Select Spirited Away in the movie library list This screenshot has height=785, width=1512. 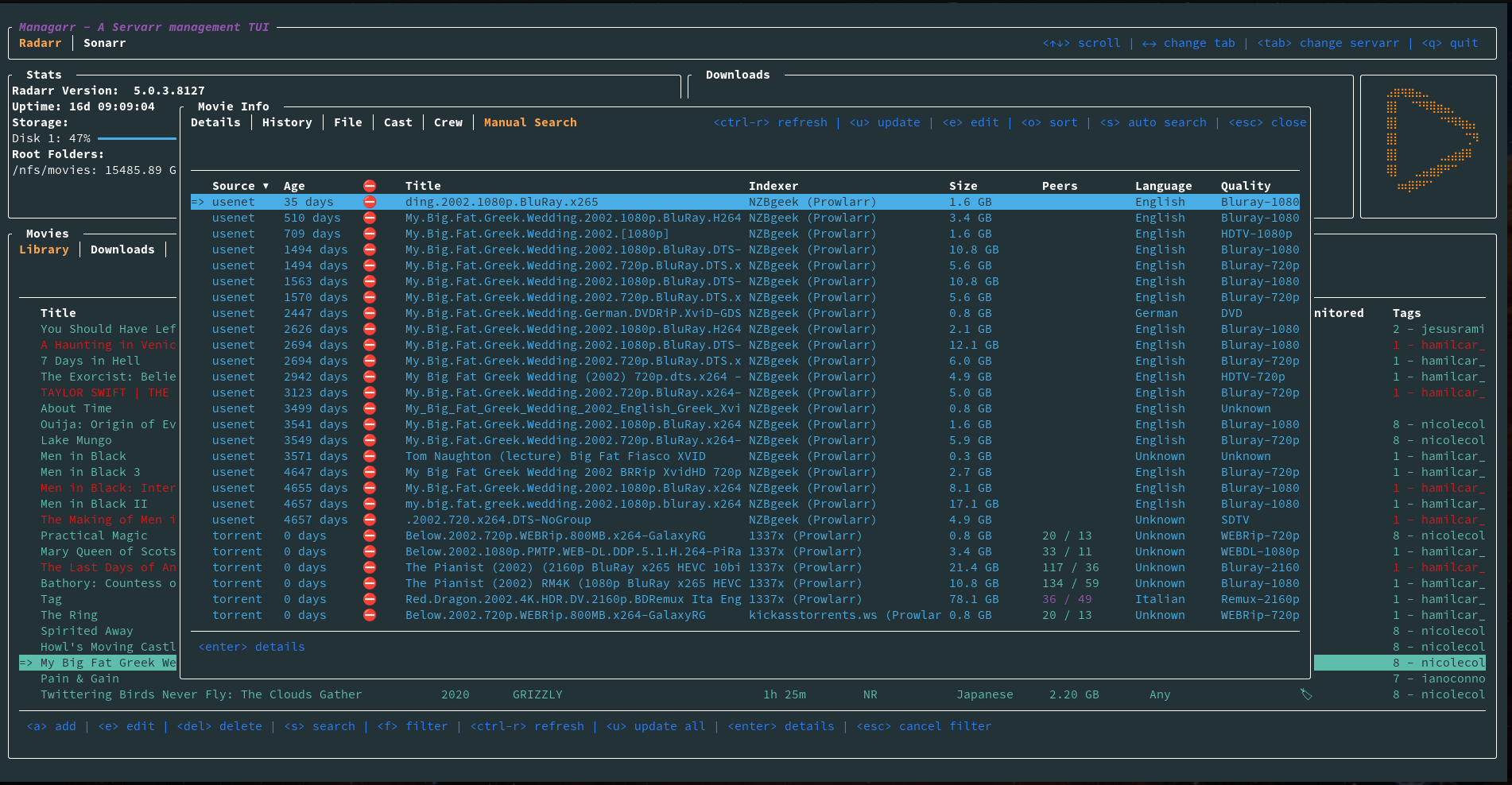87,631
